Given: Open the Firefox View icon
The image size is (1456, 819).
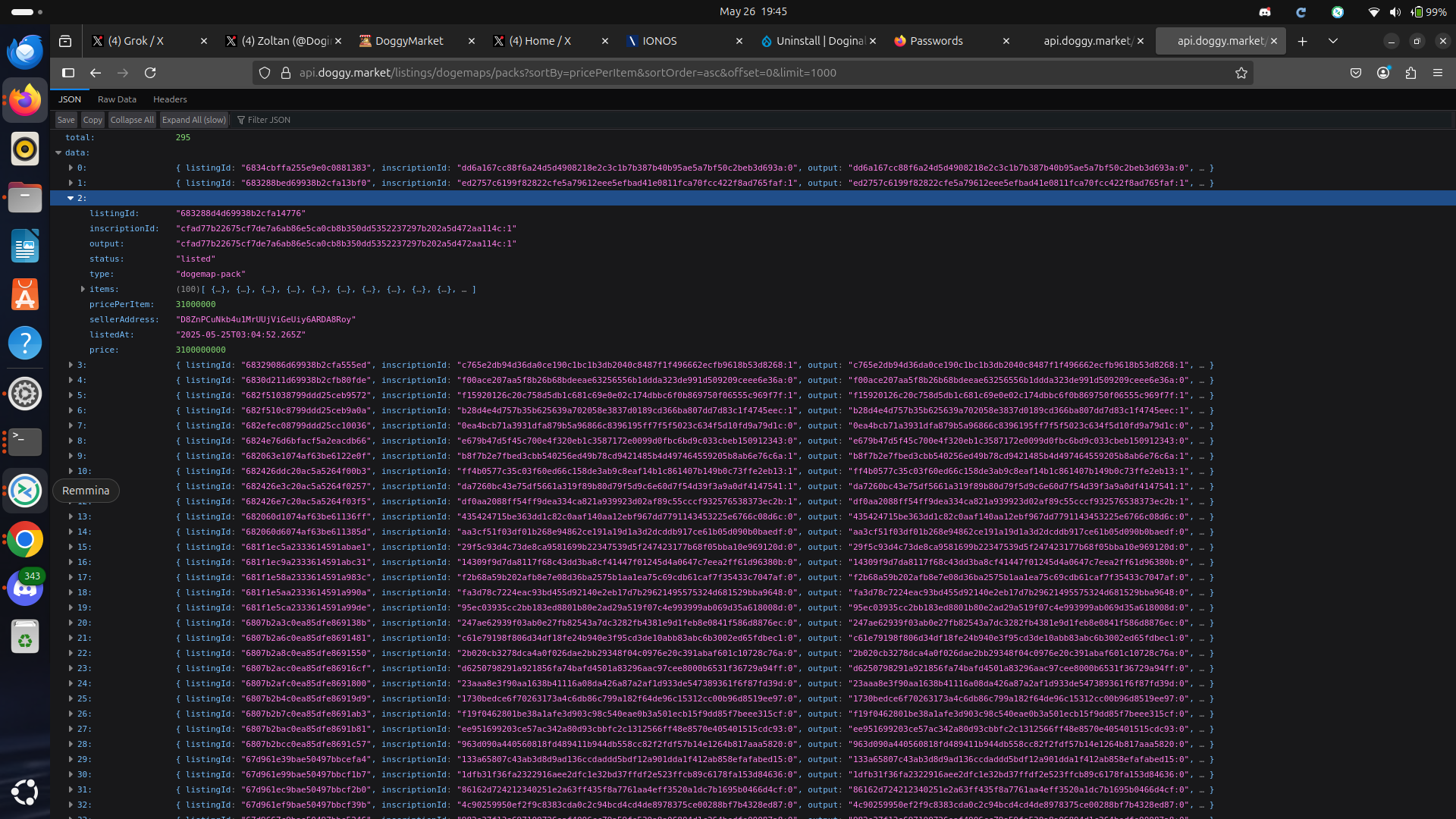Looking at the screenshot, I should click(x=65, y=41).
